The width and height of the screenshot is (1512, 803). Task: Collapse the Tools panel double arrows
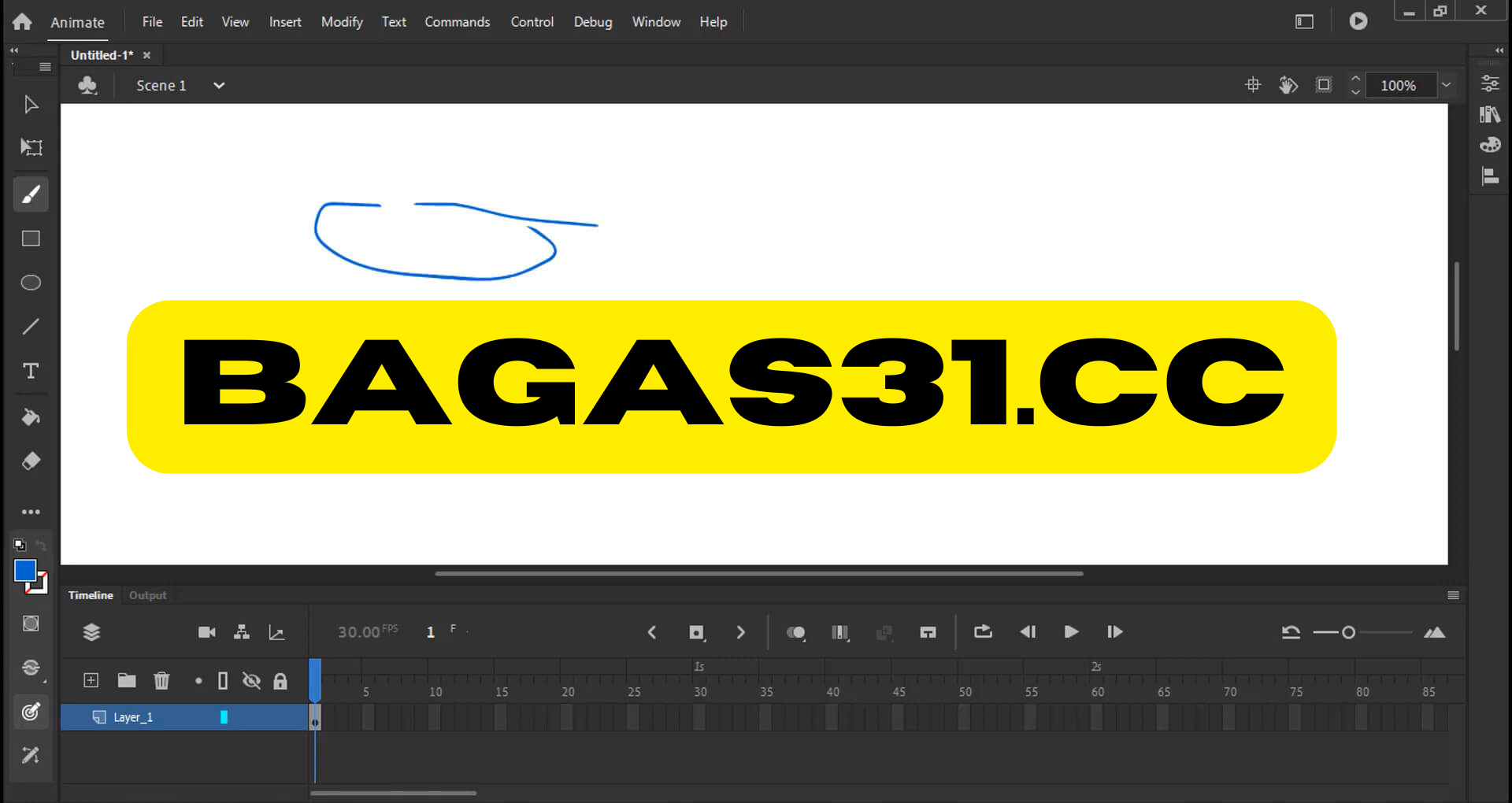(14, 50)
